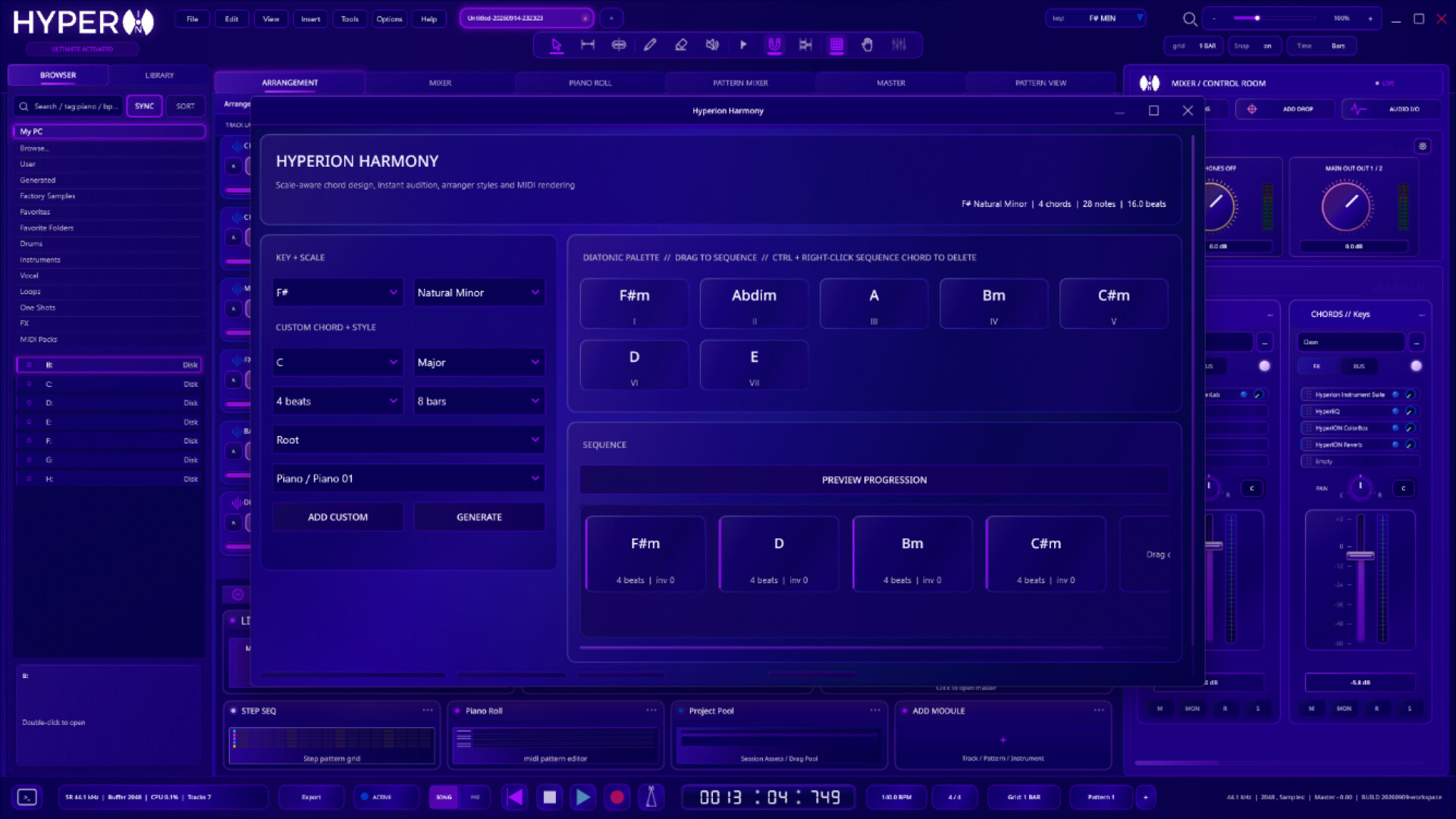Click the Generate button

(479, 517)
